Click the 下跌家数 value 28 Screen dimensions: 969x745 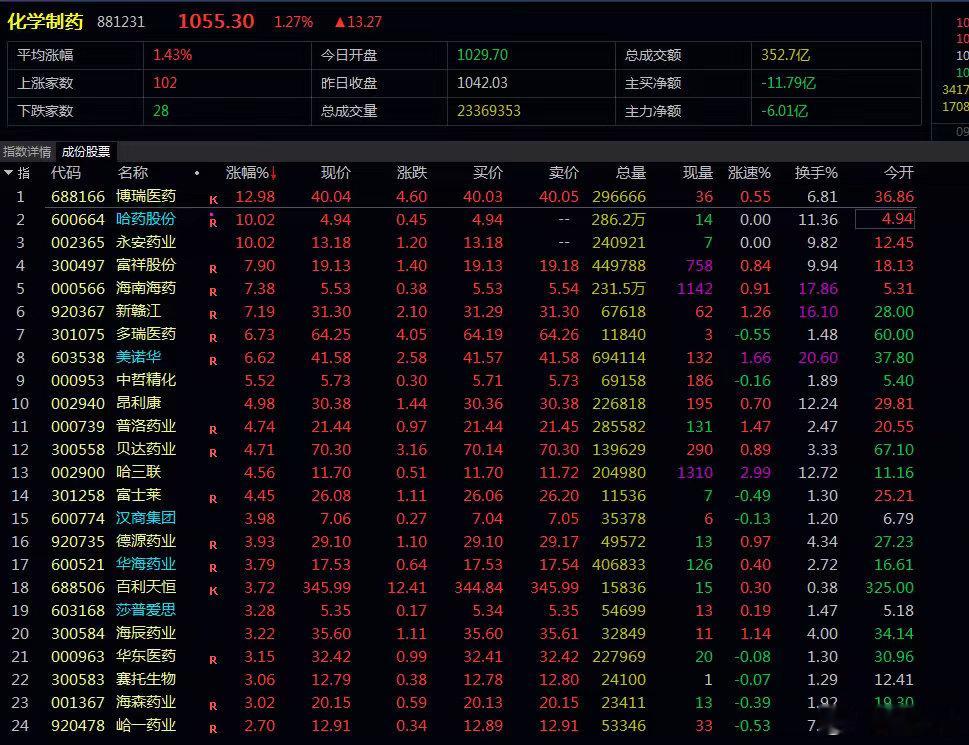[161, 111]
